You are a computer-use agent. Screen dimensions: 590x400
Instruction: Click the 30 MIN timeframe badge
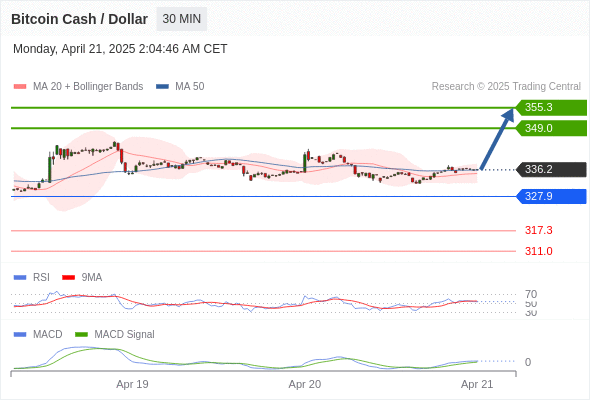[182, 19]
